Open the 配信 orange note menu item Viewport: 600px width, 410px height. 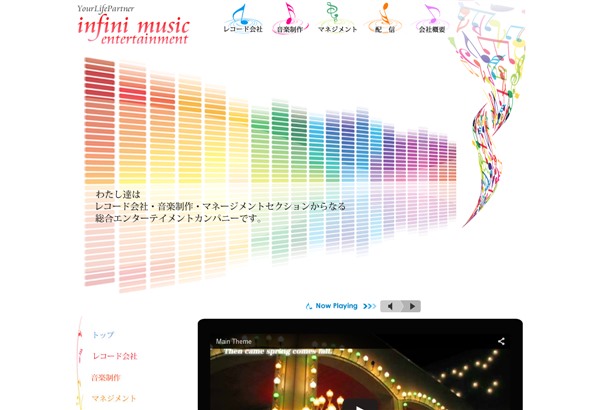pos(384,19)
